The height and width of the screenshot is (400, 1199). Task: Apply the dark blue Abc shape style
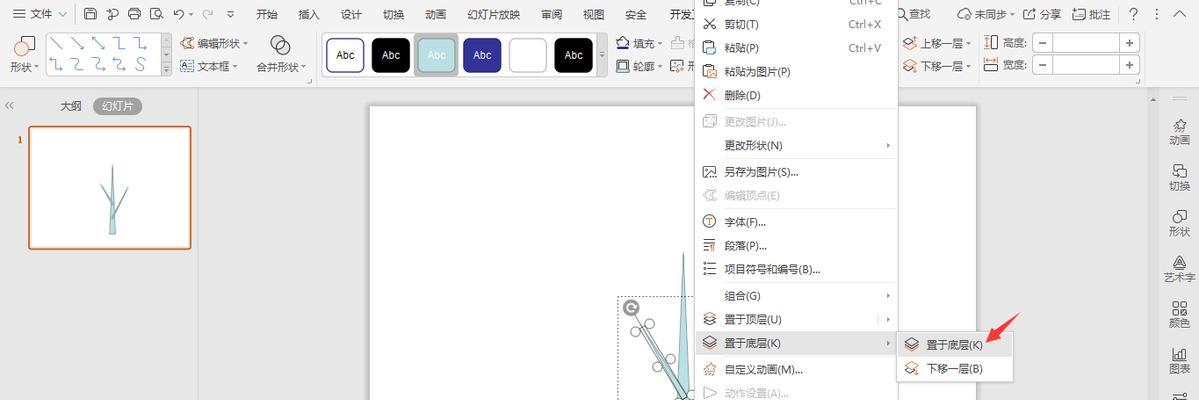click(x=482, y=55)
